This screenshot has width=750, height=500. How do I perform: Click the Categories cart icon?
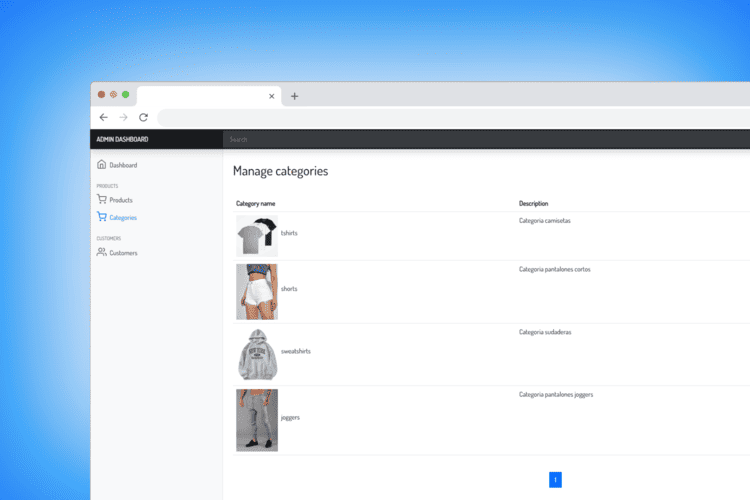[x=101, y=216]
